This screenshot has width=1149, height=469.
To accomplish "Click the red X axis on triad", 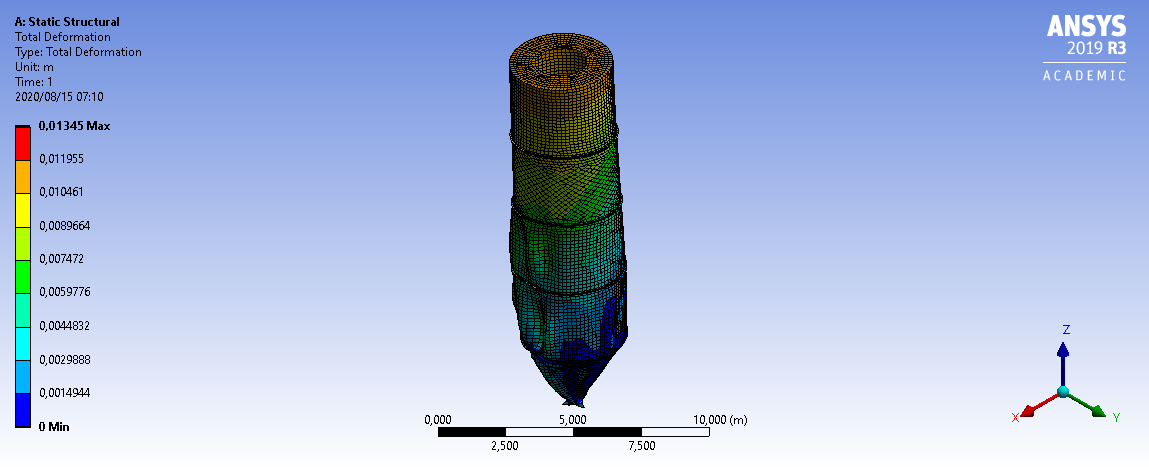I will (x=1038, y=405).
